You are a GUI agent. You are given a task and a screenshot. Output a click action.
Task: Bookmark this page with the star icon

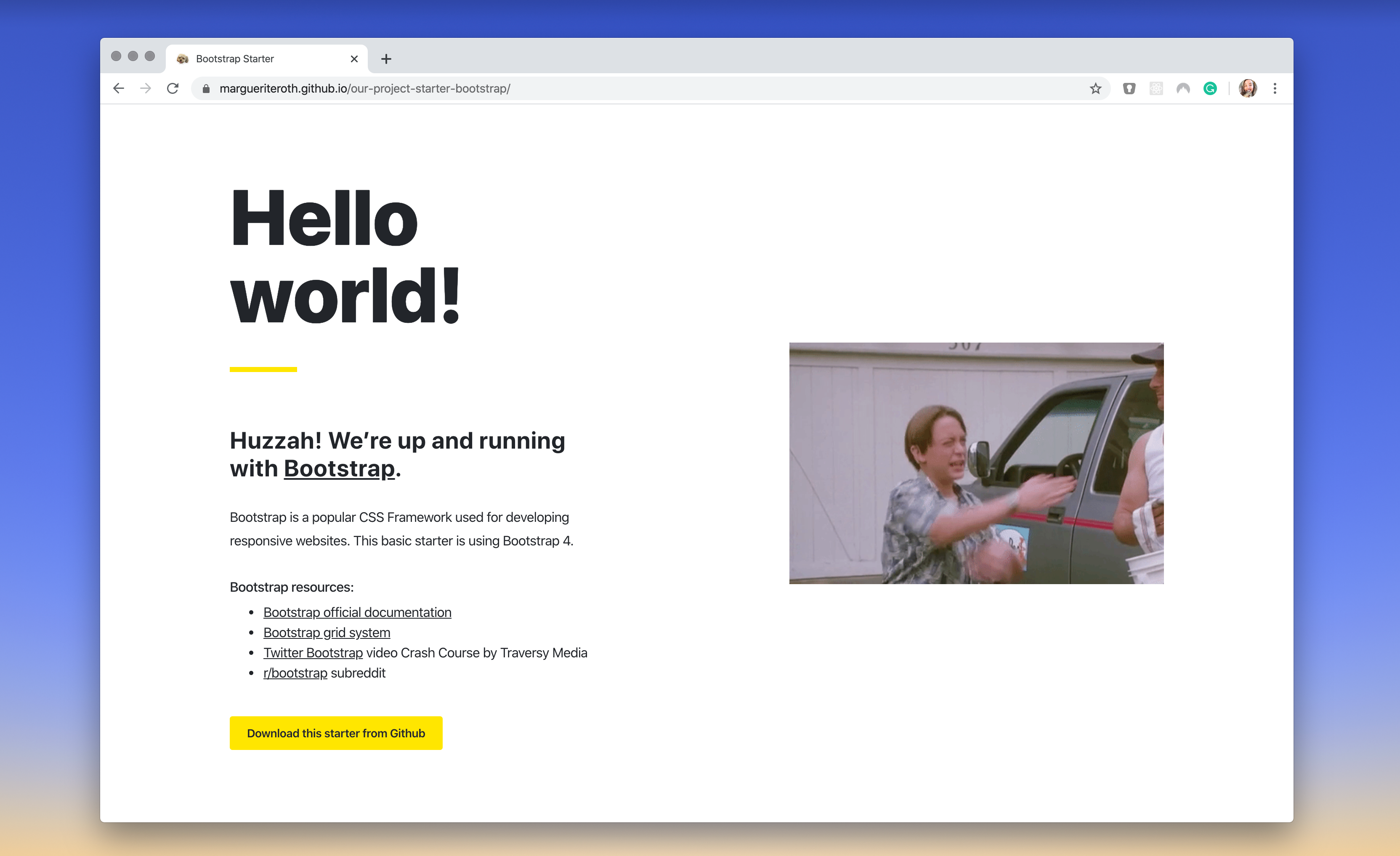point(1095,88)
